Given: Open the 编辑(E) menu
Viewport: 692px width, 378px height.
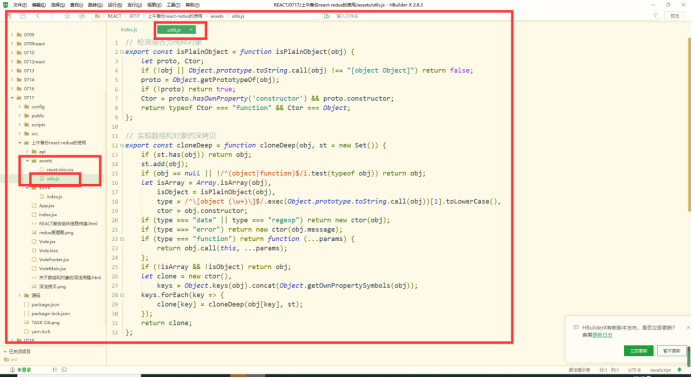Looking at the screenshot, I should (39, 5).
